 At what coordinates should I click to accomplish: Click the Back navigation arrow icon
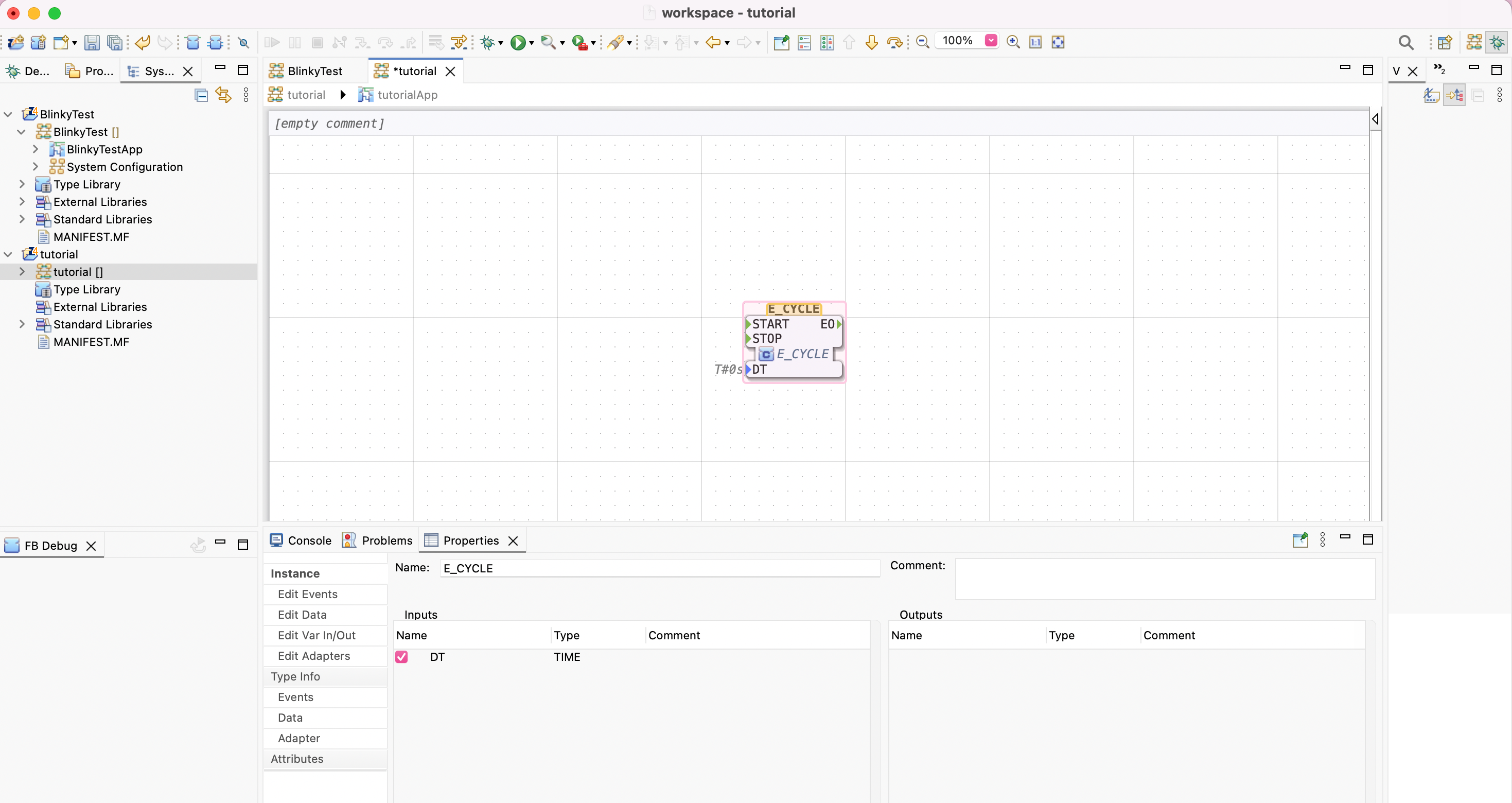tap(713, 42)
